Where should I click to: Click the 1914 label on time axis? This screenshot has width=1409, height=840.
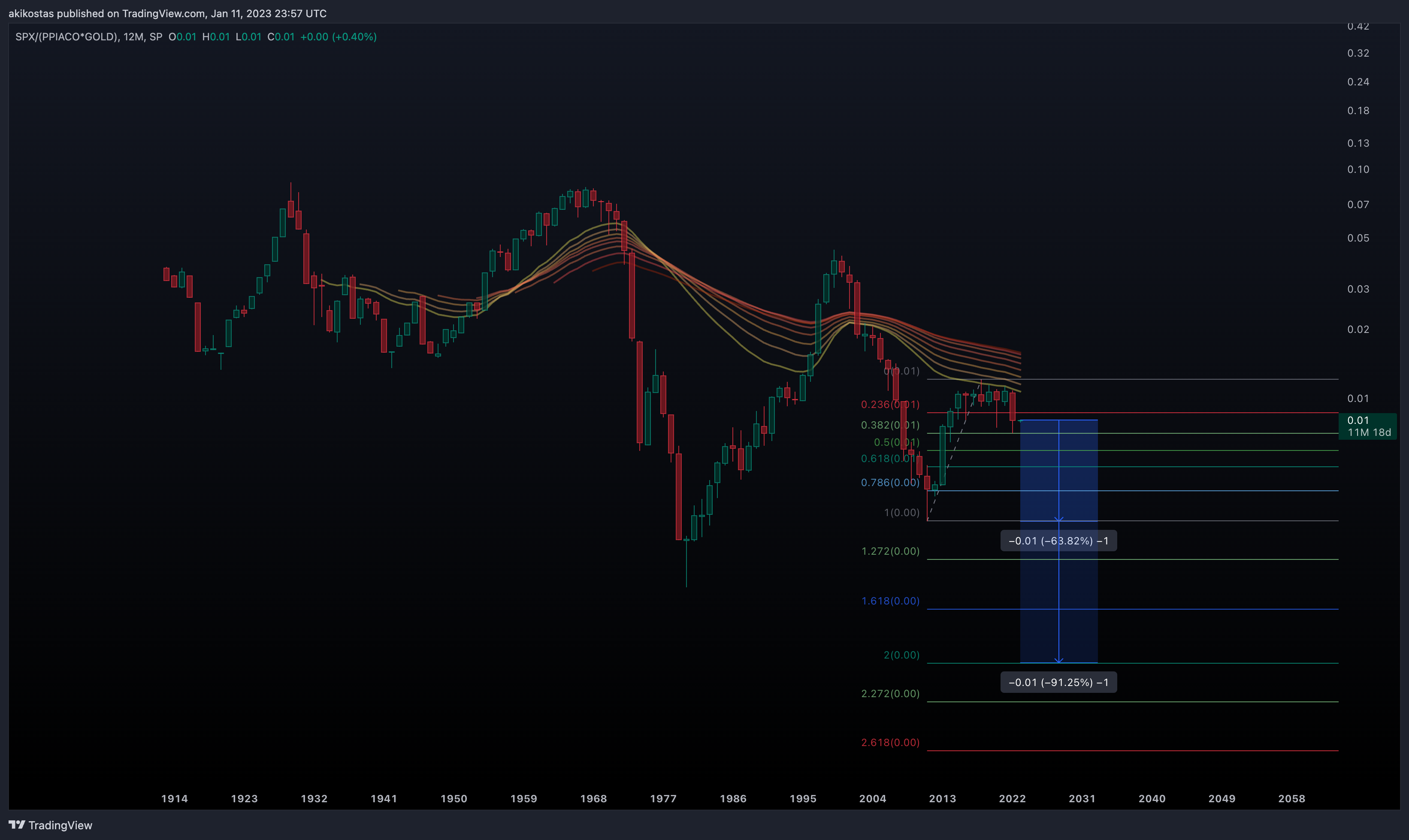tap(174, 799)
